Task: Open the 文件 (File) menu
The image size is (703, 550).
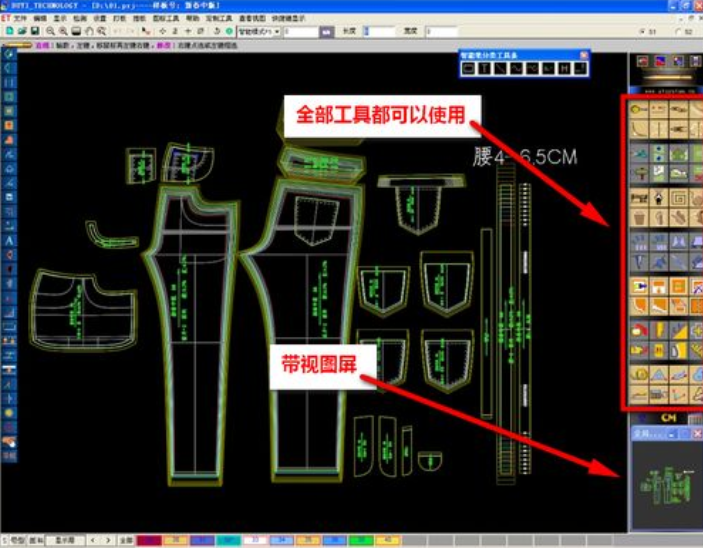Action: 20,18
